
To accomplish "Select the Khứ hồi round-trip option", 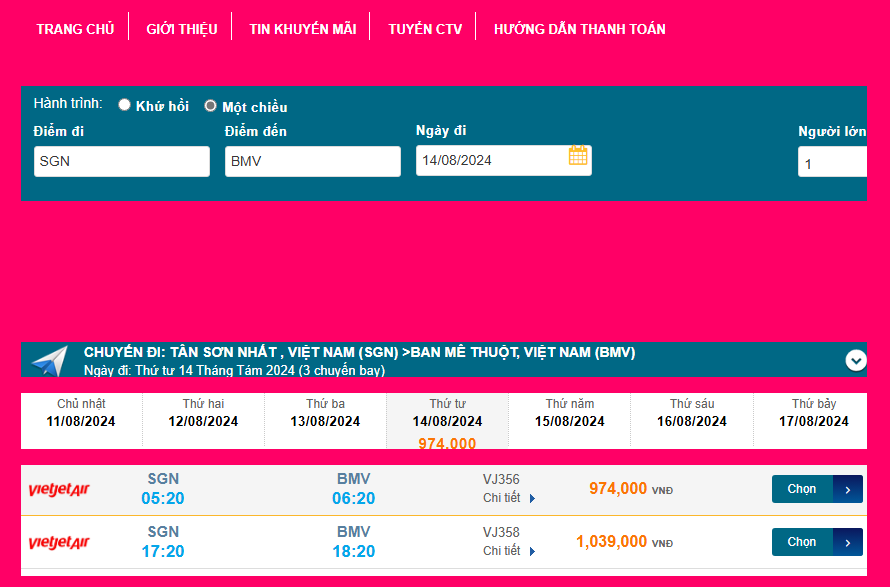I will (125, 105).
